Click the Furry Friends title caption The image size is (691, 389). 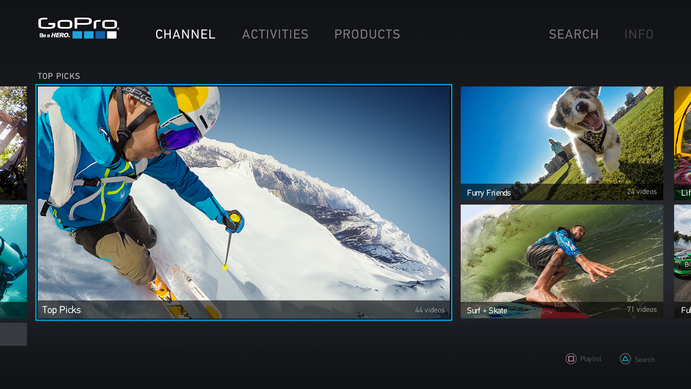[x=488, y=193]
